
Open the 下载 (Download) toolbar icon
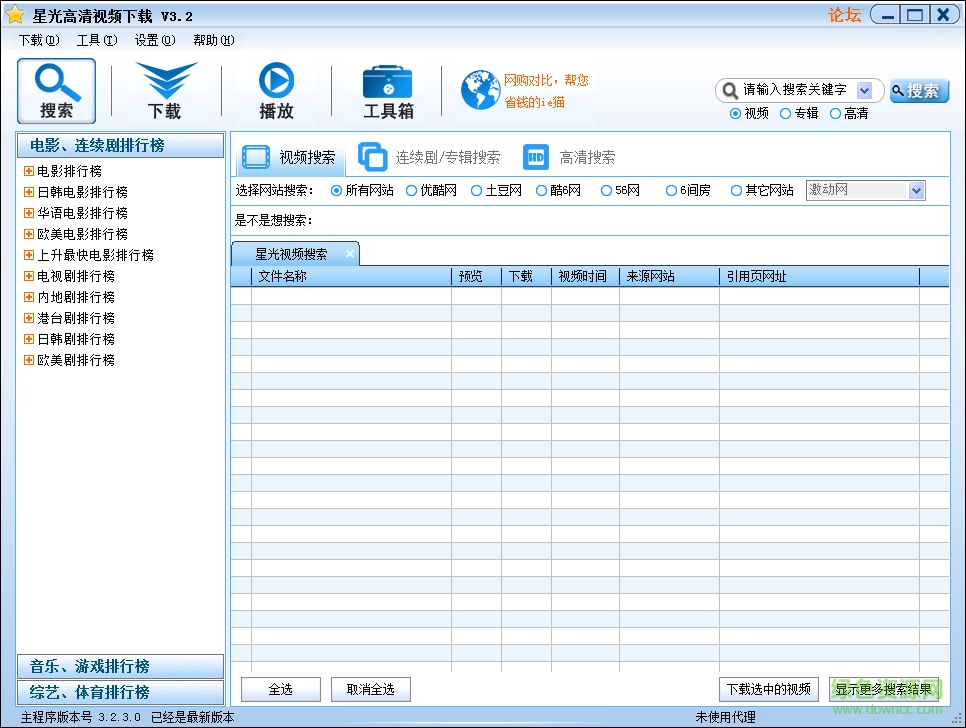click(x=165, y=90)
